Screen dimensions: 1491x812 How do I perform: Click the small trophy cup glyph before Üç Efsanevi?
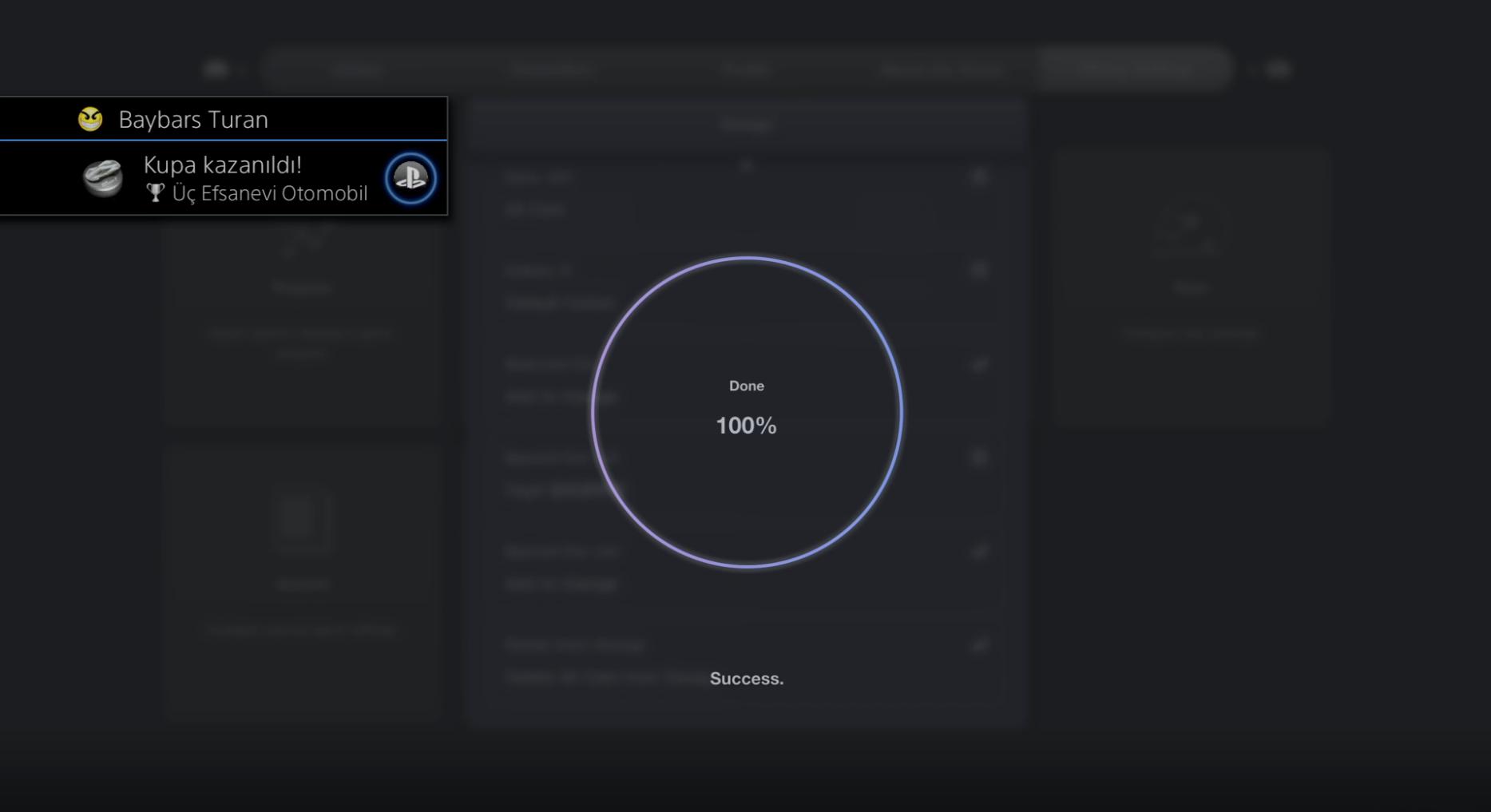[x=155, y=193]
